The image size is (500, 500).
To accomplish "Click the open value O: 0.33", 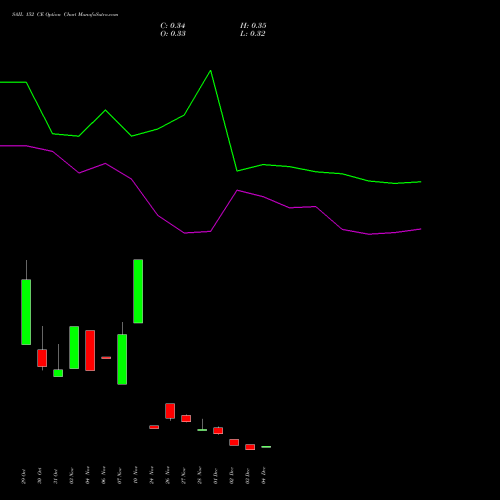I will click(173, 34).
